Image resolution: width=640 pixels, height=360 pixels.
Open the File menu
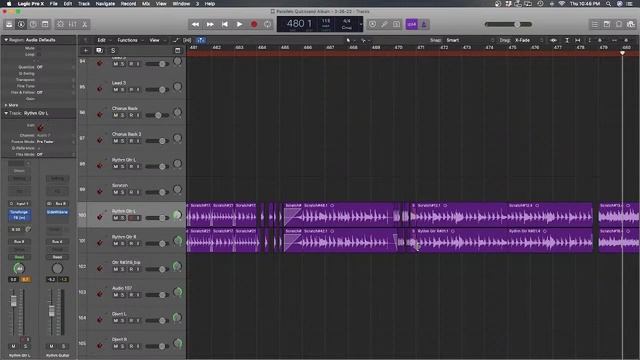coord(53,4)
